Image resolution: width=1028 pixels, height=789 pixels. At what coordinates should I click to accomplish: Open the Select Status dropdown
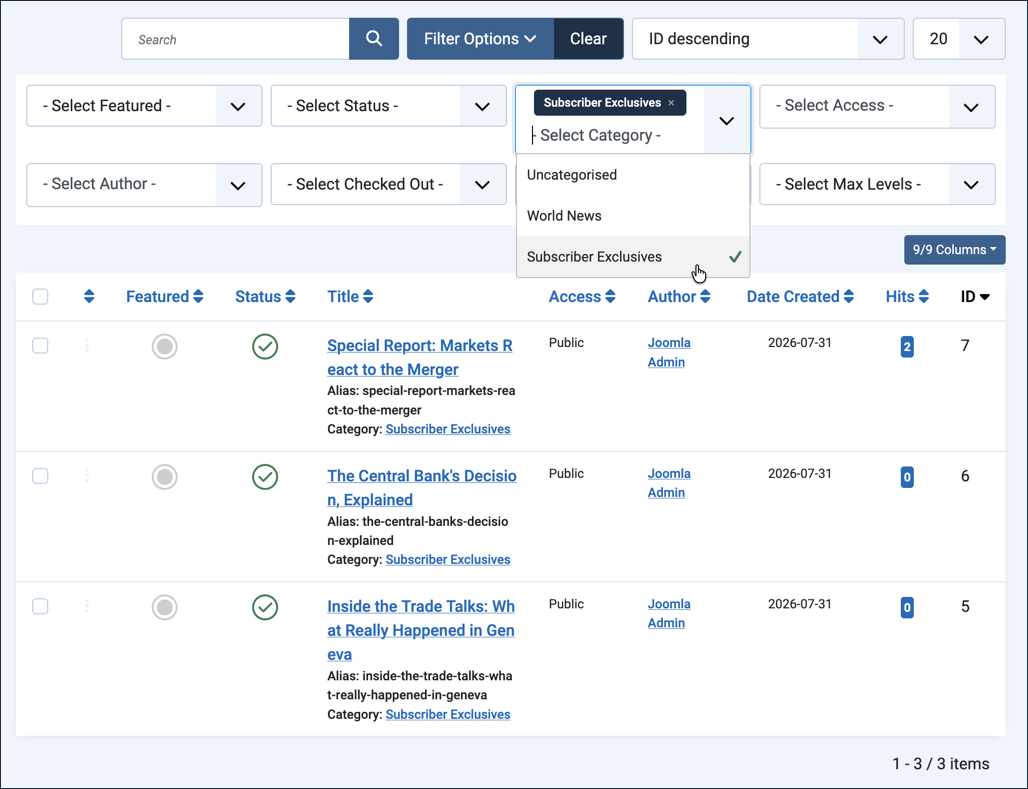pyautogui.click(x=388, y=106)
